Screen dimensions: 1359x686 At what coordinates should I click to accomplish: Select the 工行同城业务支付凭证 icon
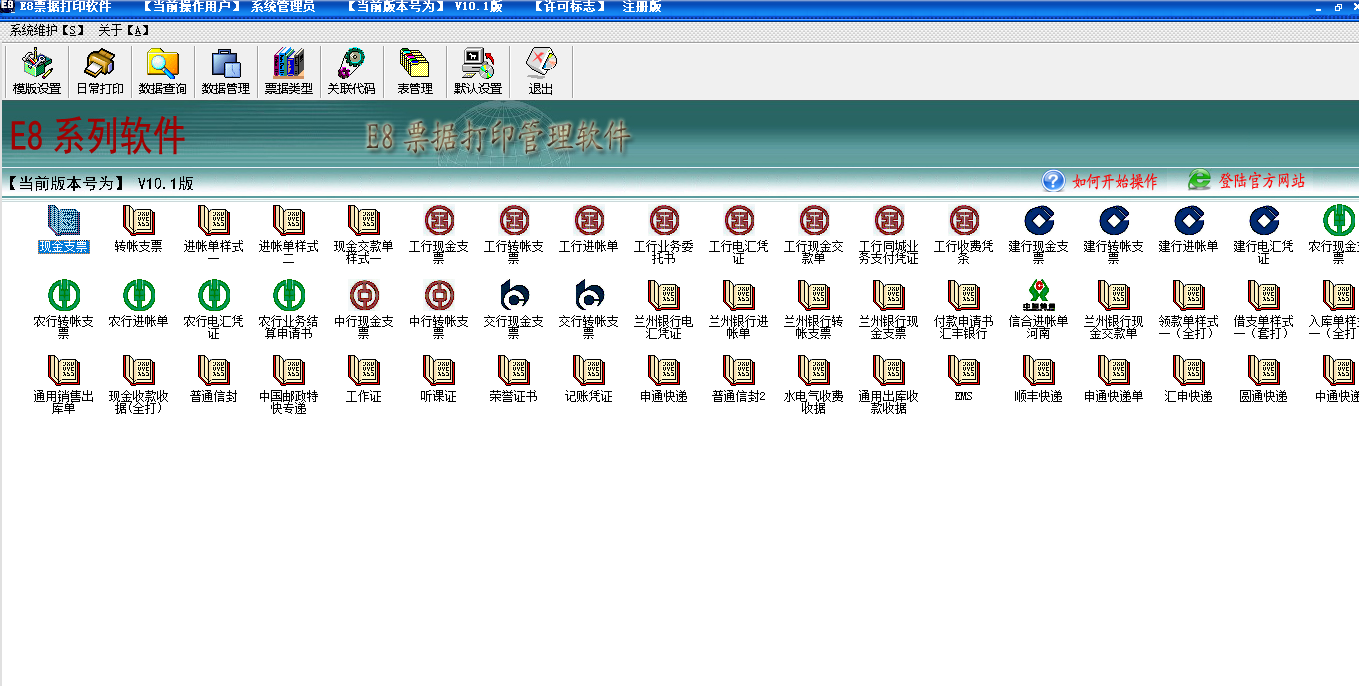(888, 234)
